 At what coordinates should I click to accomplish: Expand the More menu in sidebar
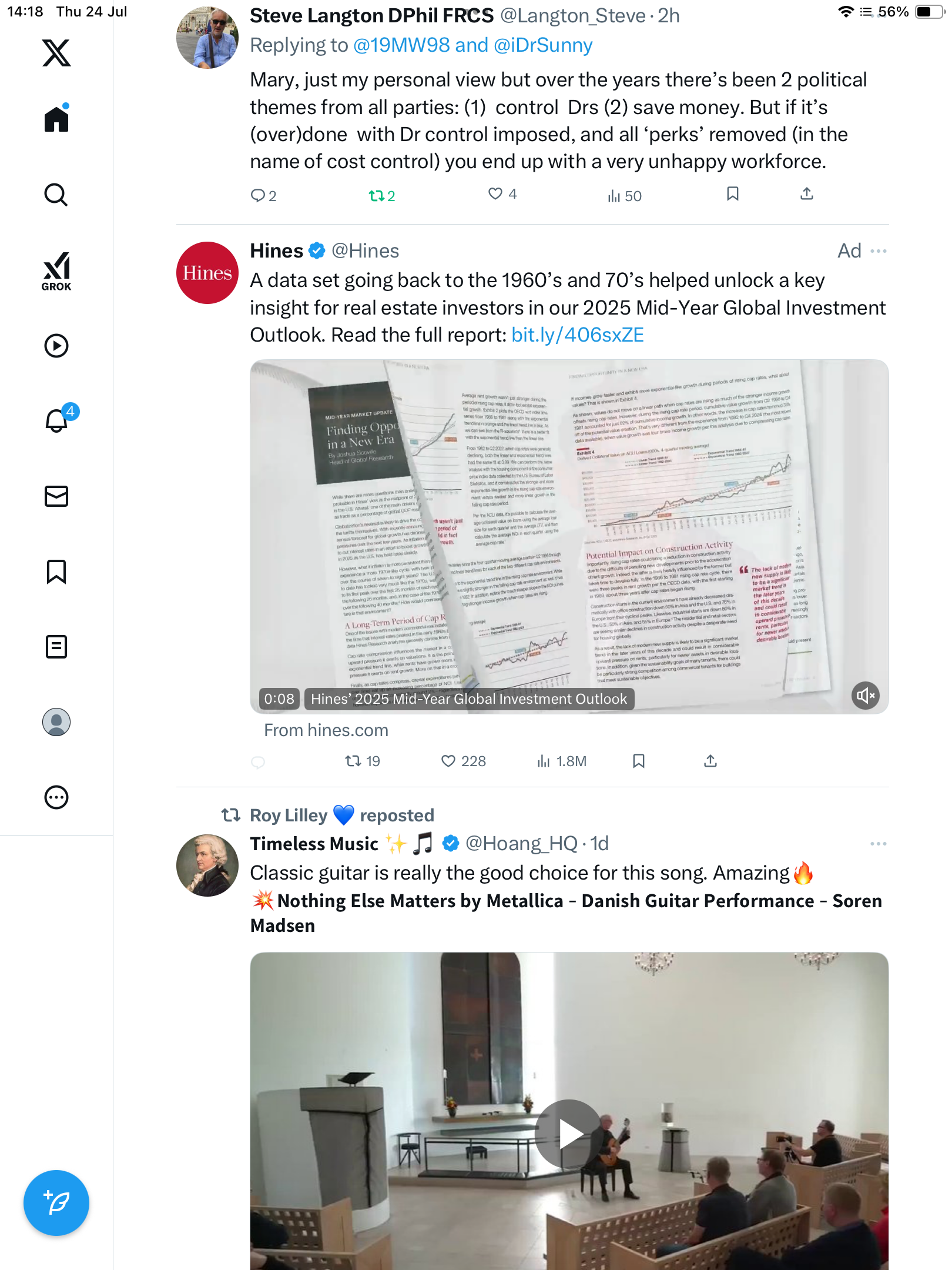(56, 797)
